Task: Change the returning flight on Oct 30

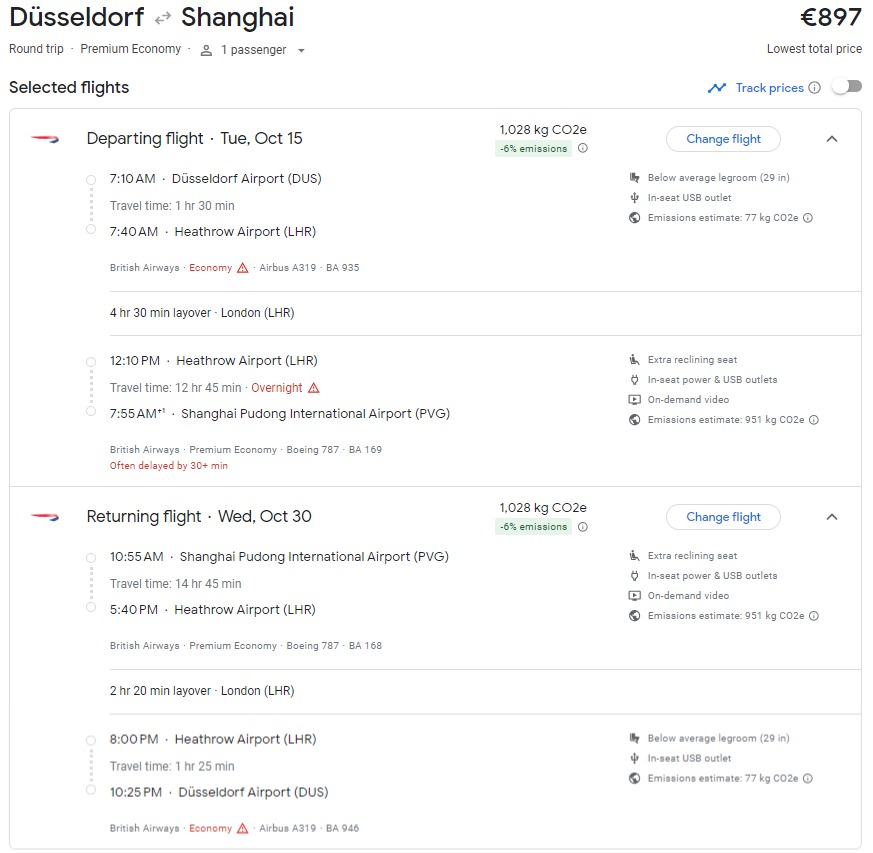Action: [x=723, y=517]
